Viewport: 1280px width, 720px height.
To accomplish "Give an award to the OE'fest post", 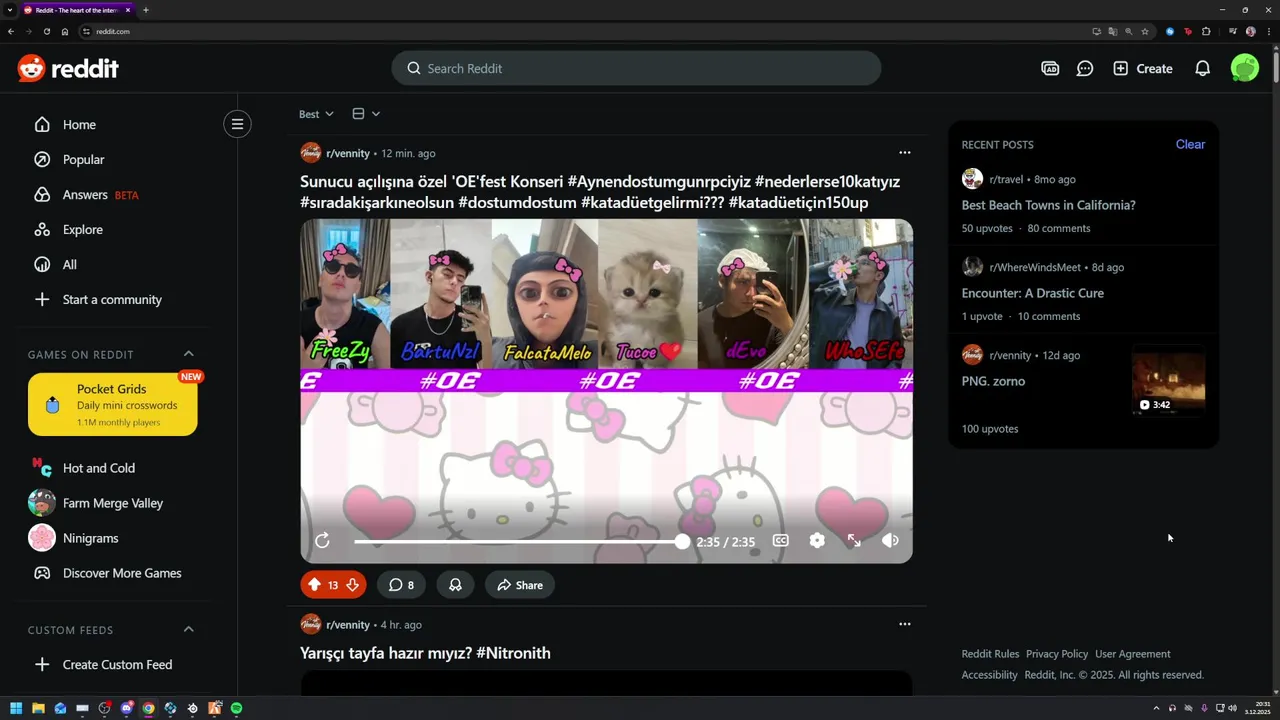I will (x=455, y=585).
